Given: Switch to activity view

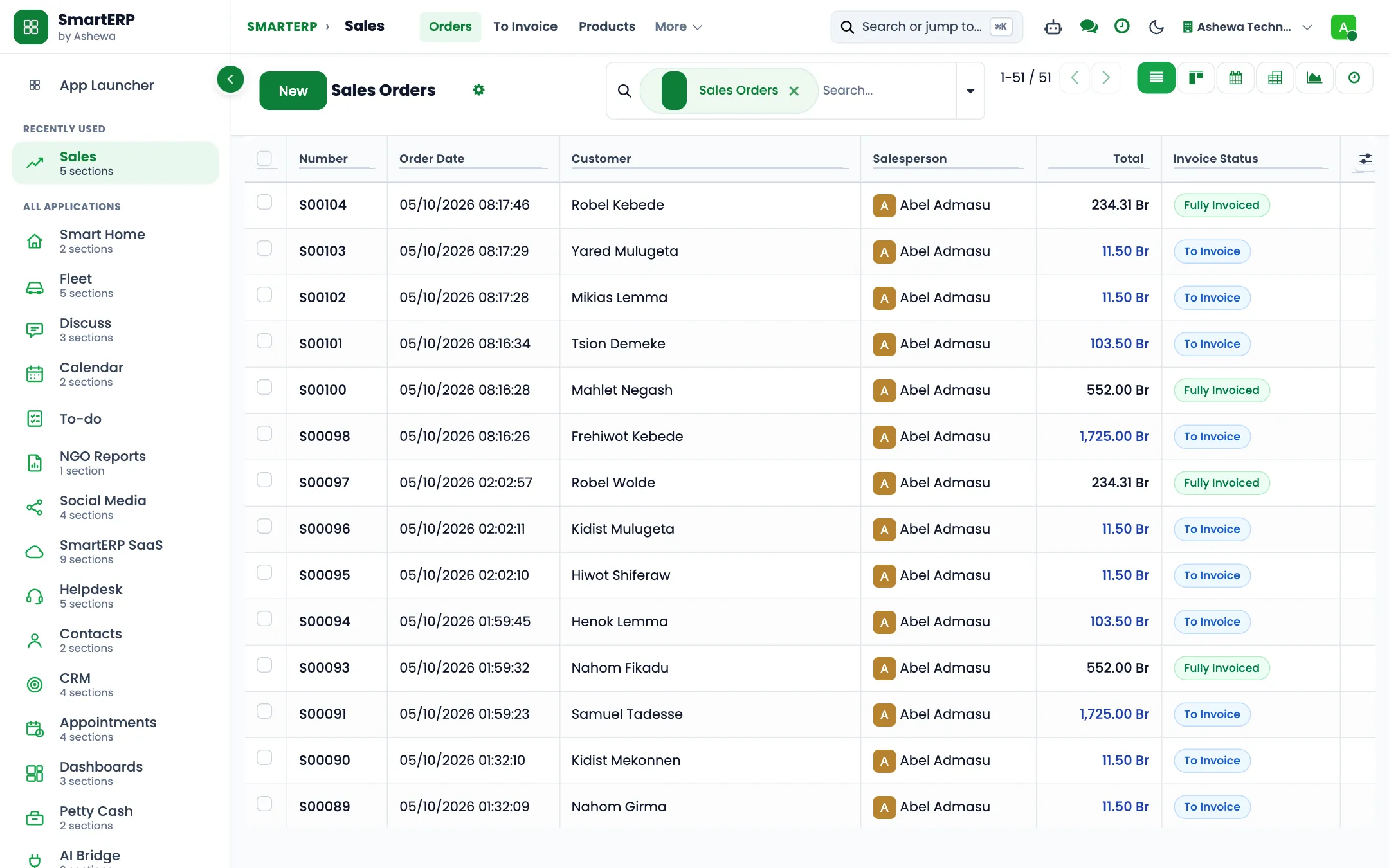Looking at the screenshot, I should click(x=1354, y=78).
